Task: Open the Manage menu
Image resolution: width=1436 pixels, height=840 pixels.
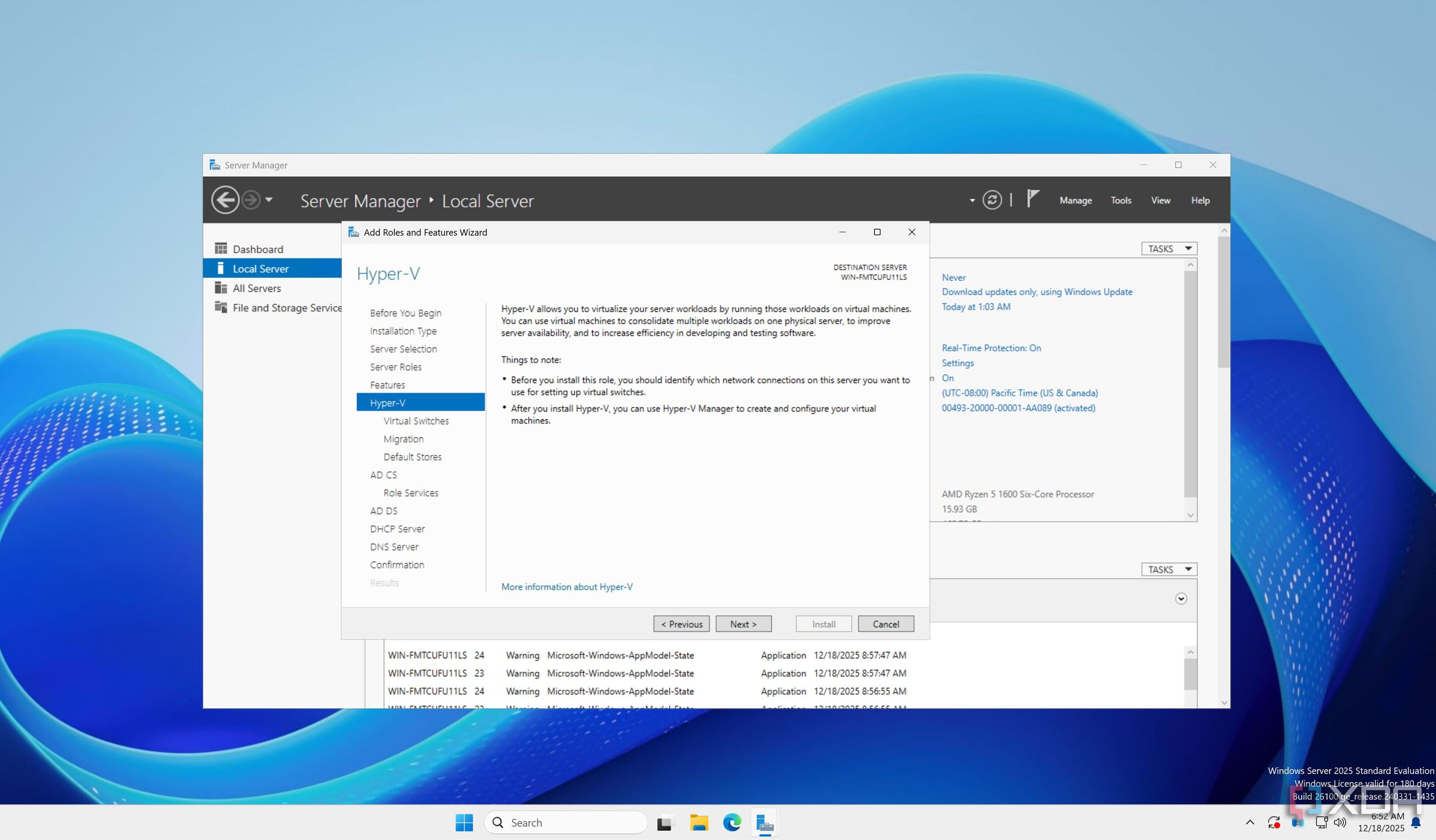Action: tap(1075, 200)
